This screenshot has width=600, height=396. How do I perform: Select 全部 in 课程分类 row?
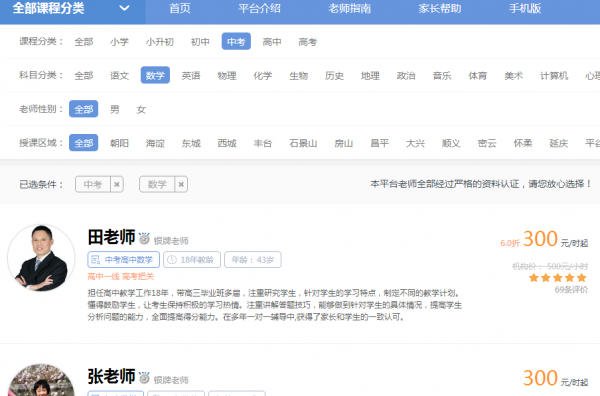pyautogui.click(x=84, y=42)
